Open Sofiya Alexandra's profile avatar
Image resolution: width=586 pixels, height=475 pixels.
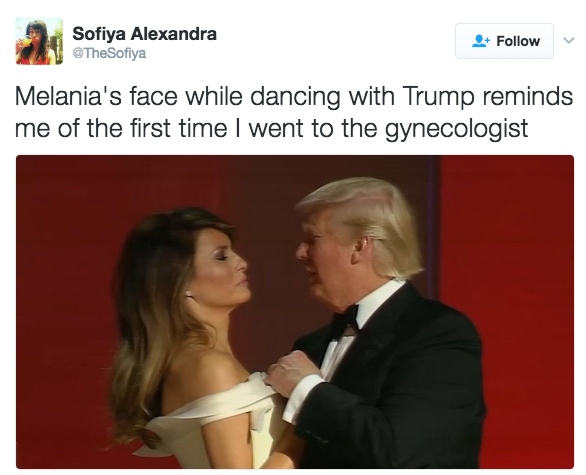point(39,41)
